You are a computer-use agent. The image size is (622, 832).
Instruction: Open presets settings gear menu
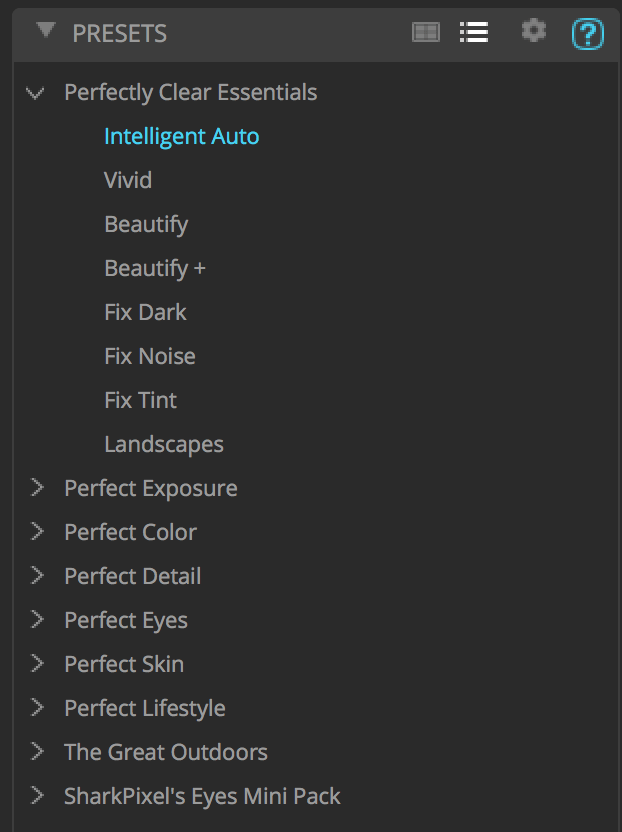(x=534, y=31)
